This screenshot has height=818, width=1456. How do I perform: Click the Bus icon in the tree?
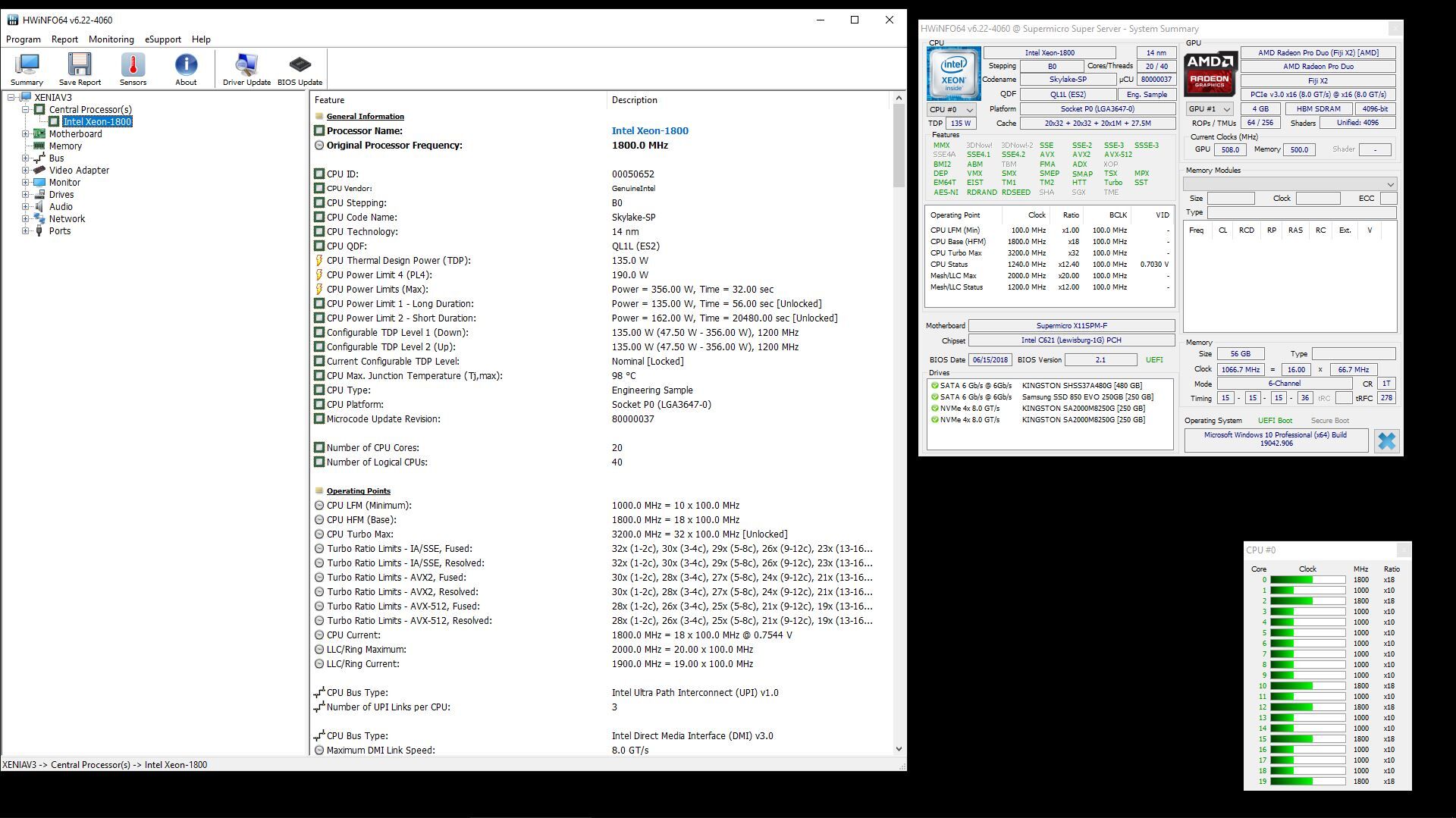coord(39,158)
